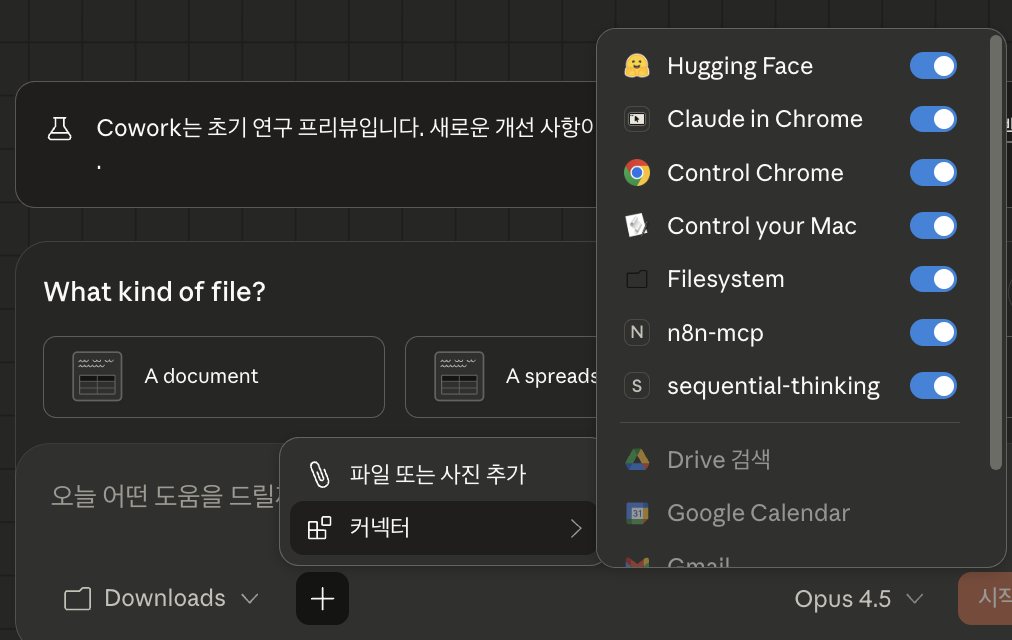Screen dimensions: 1012x640
Task: Click the paperclip attach icon
Action: [x=319, y=474]
